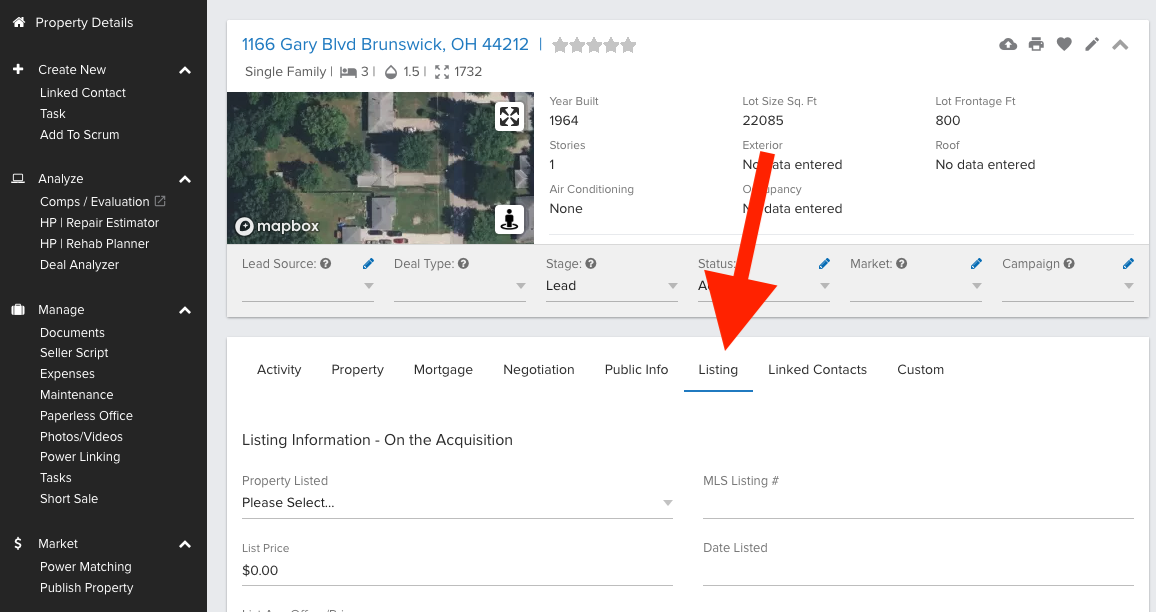Screen dimensions: 1156x612
Task: Open the Deal Analyzer
Action: pos(80,265)
